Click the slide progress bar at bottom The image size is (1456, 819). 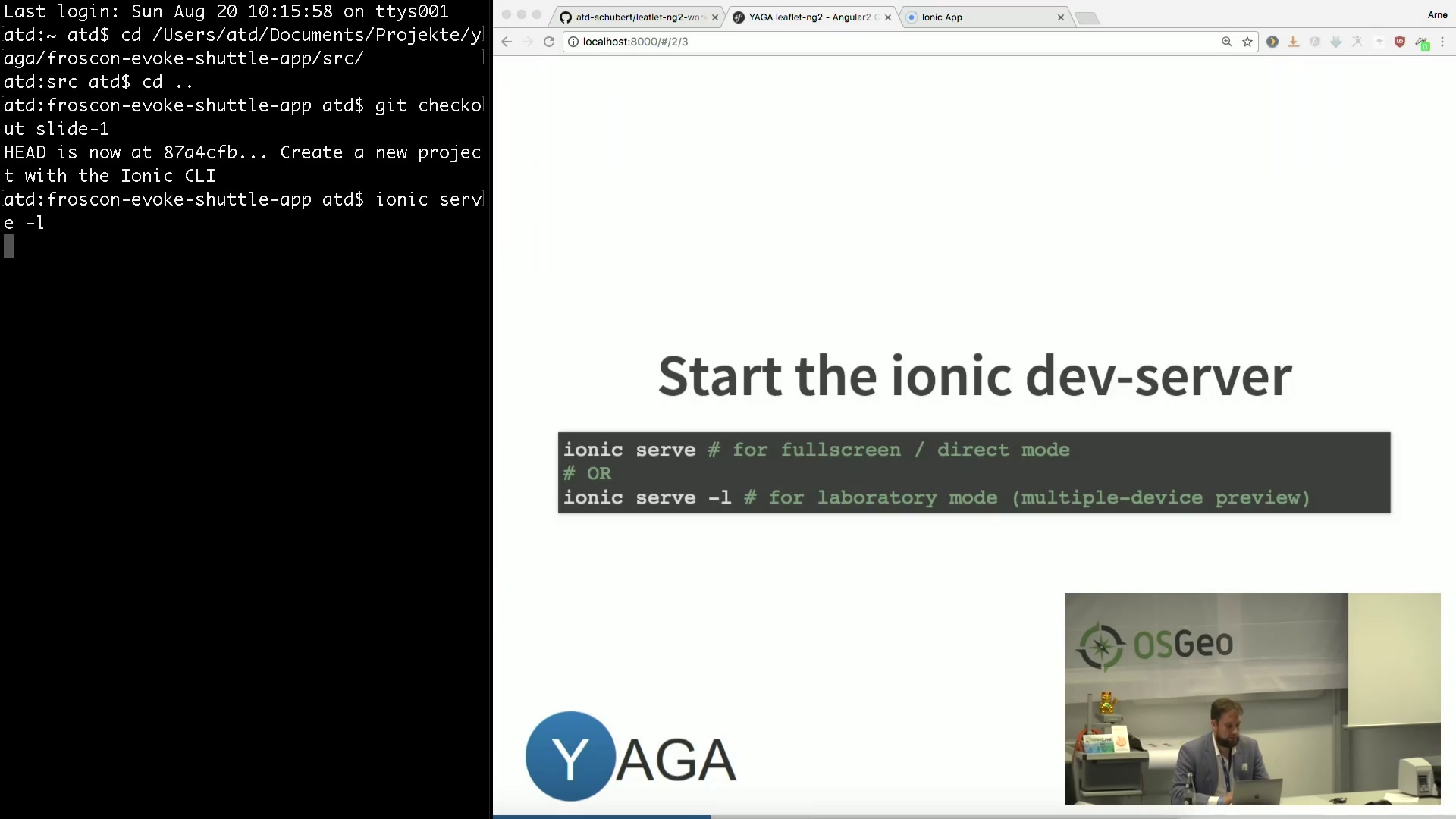(974, 816)
